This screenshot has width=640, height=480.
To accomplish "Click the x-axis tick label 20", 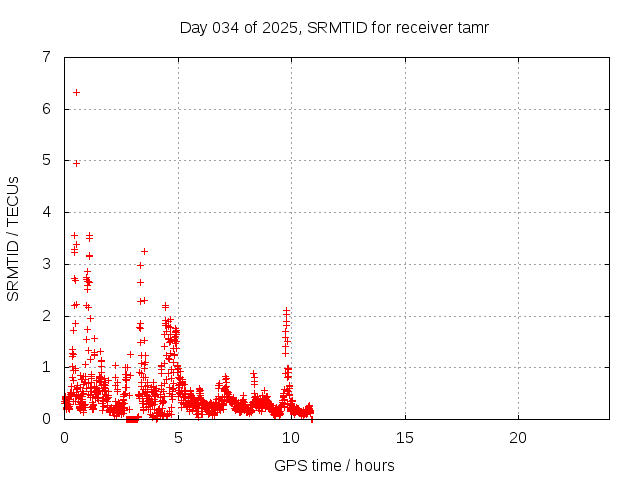I will tap(518, 437).
